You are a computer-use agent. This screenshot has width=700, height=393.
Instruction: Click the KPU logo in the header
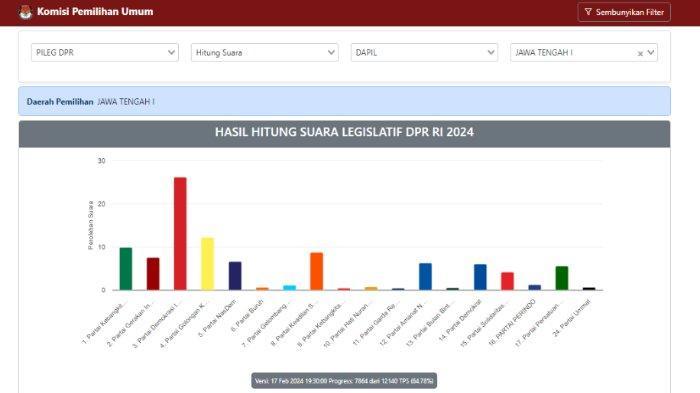(x=25, y=12)
